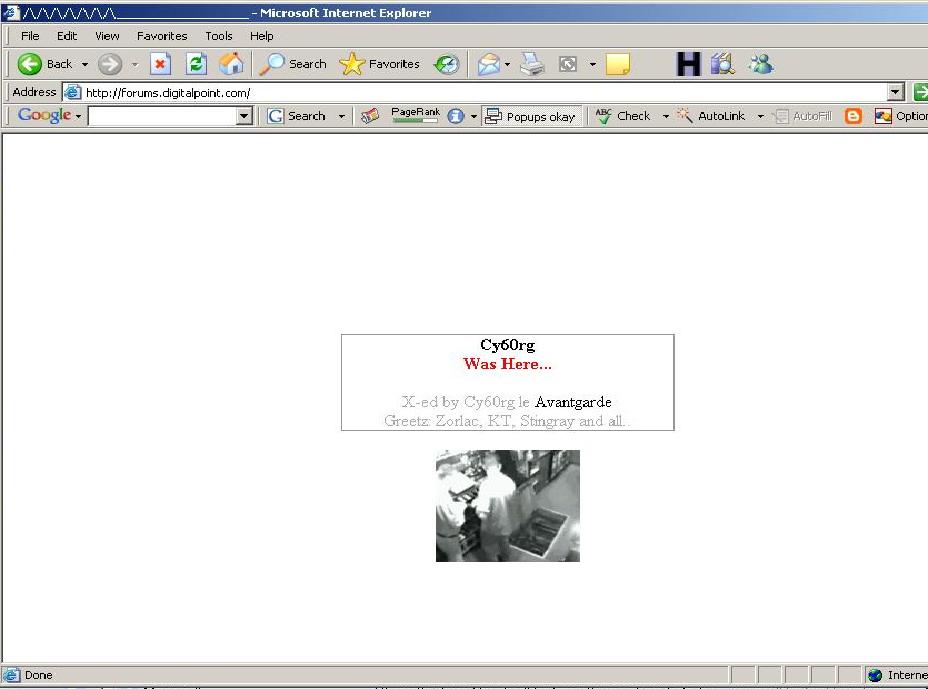Click the Google logo on the toolbar

[x=44, y=115]
